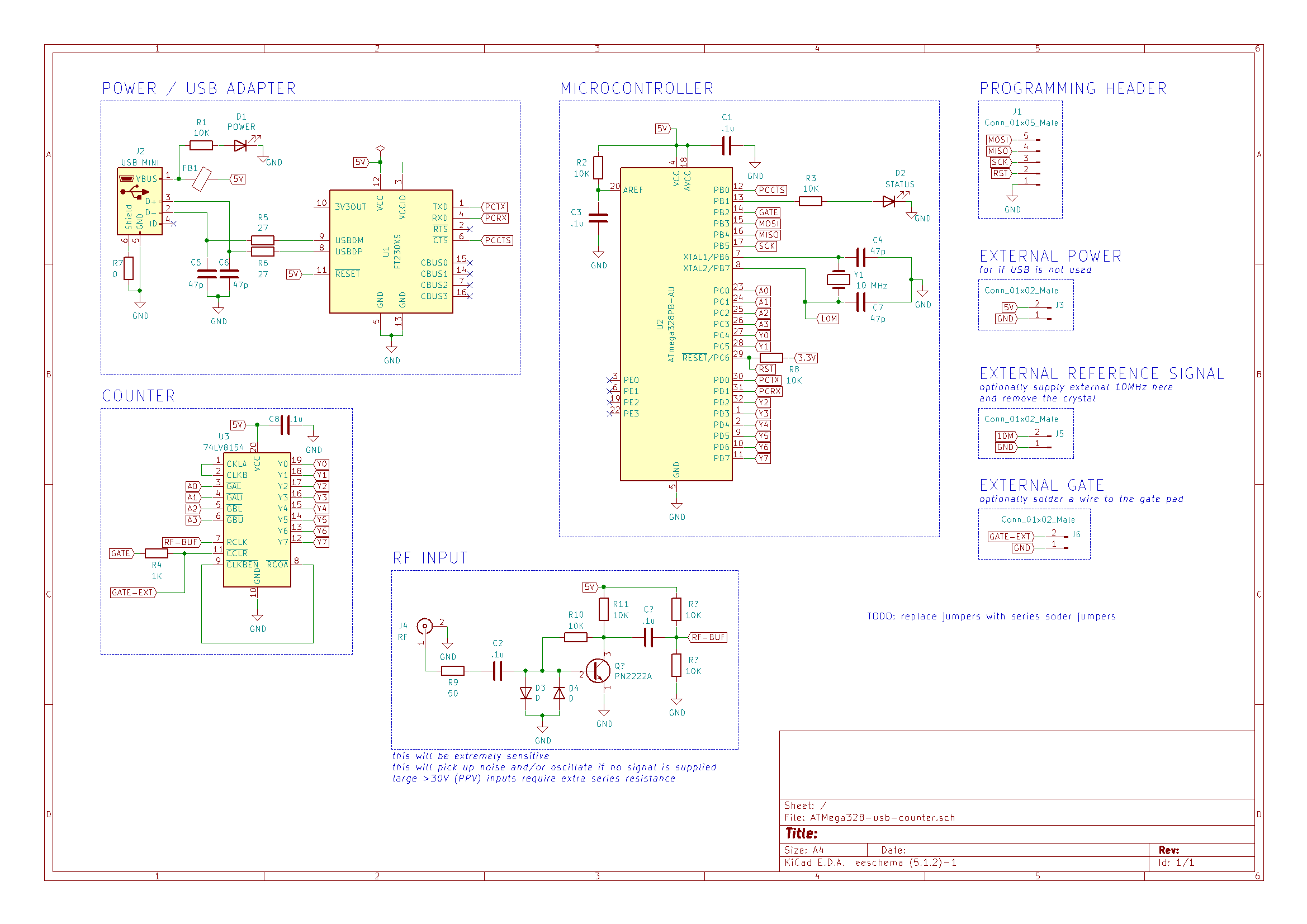This screenshot has height=924, width=1307.
Task: Select the J4 RF coaxial connector symbol
Action: coord(424,627)
